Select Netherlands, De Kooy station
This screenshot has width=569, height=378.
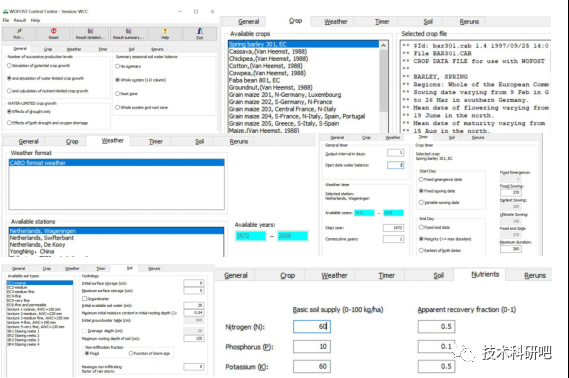coord(116,245)
